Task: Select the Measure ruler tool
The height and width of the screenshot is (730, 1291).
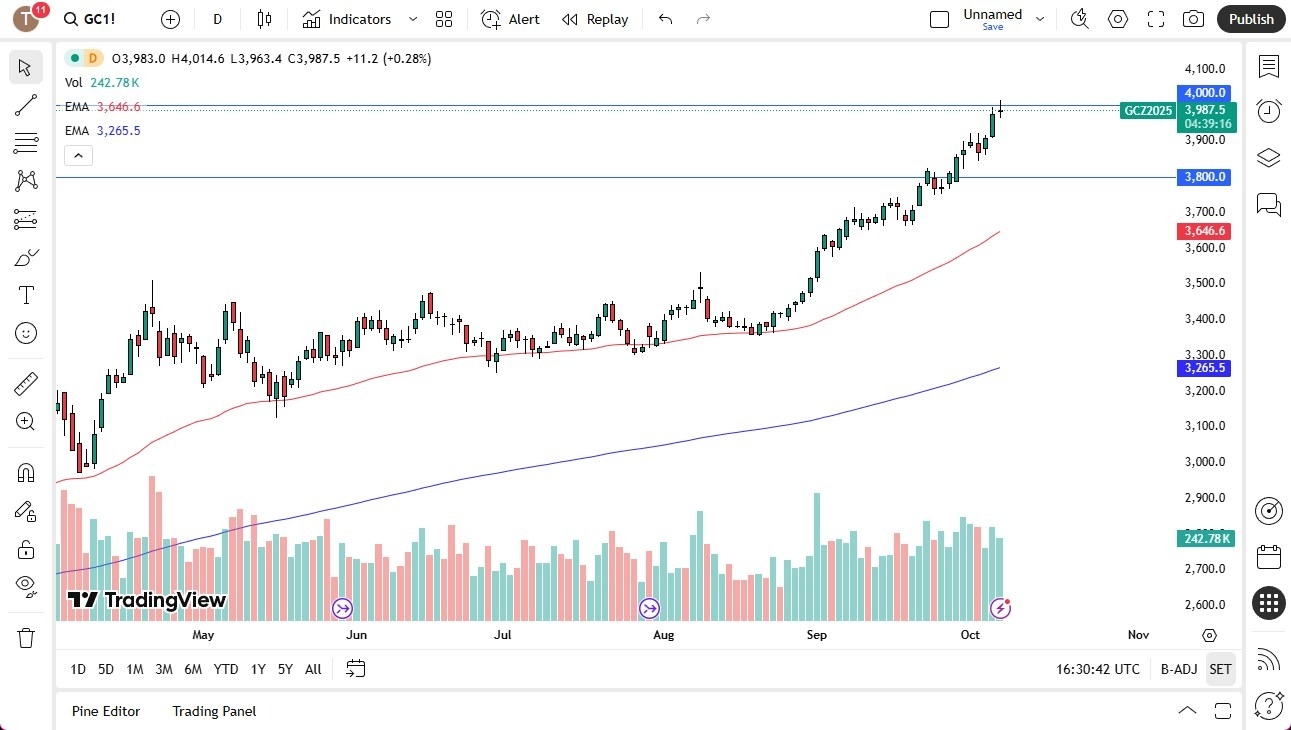Action: [x=25, y=383]
